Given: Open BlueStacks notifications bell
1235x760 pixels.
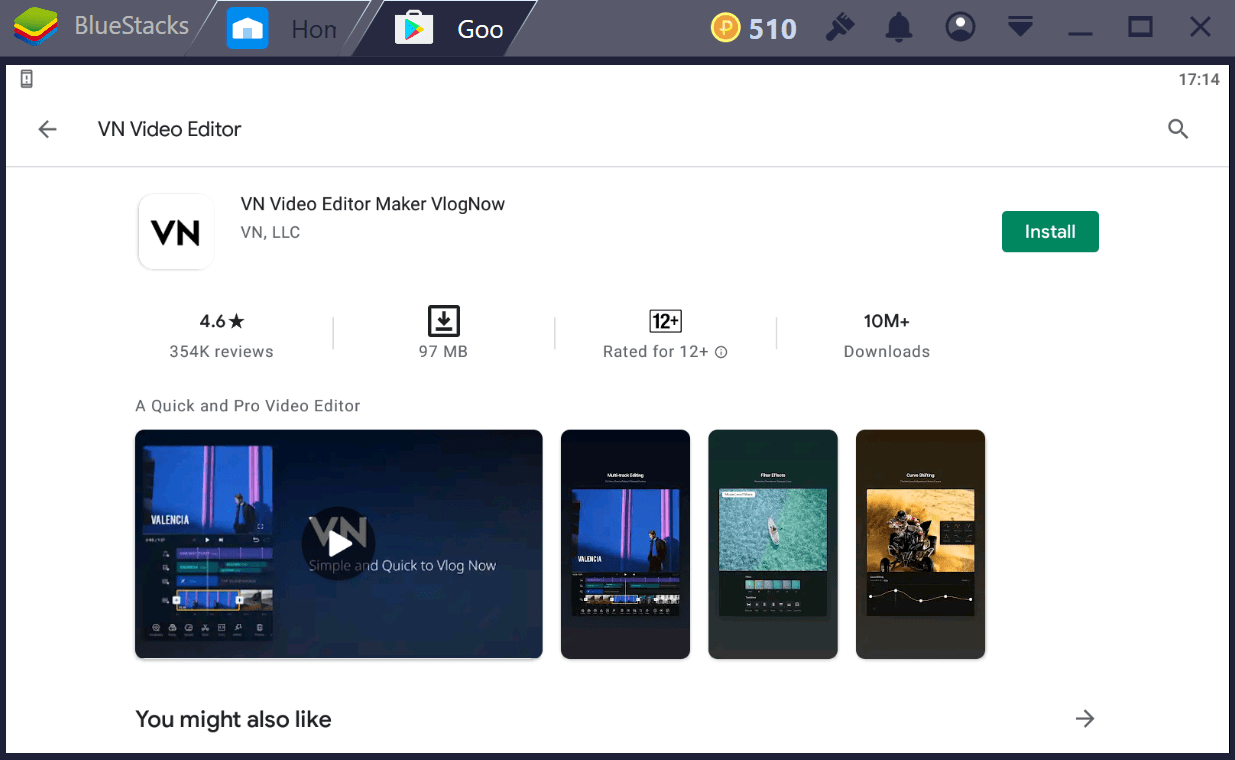Looking at the screenshot, I should pyautogui.click(x=898, y=27).
